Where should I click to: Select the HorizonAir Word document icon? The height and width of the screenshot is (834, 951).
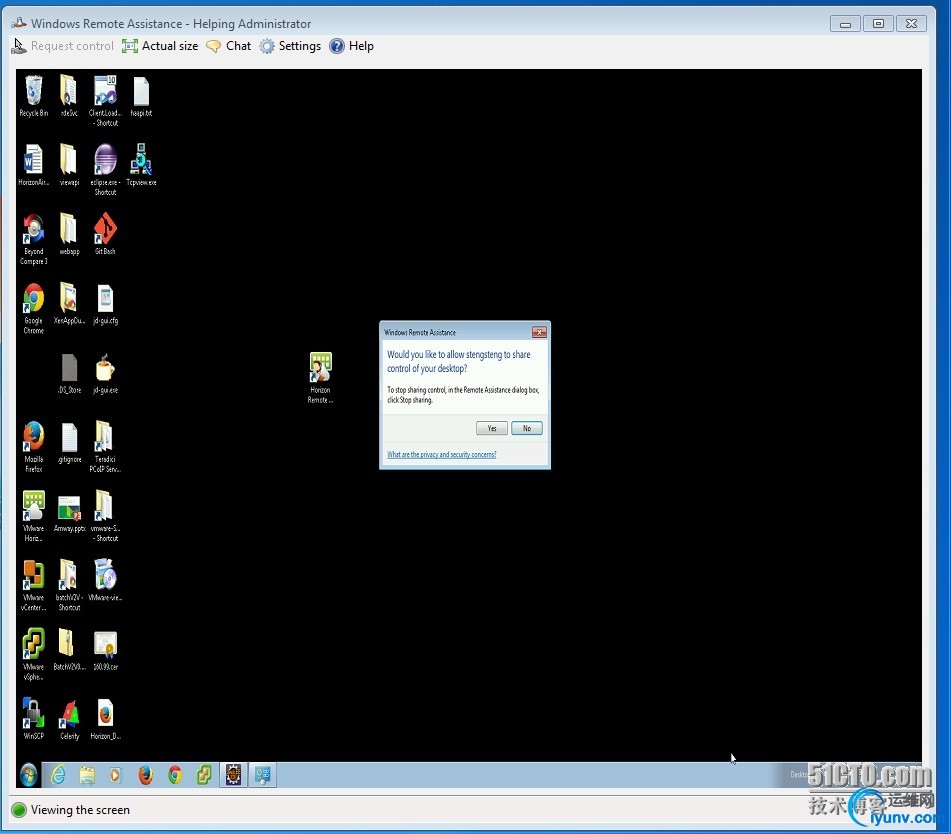[x=33, y=165]
